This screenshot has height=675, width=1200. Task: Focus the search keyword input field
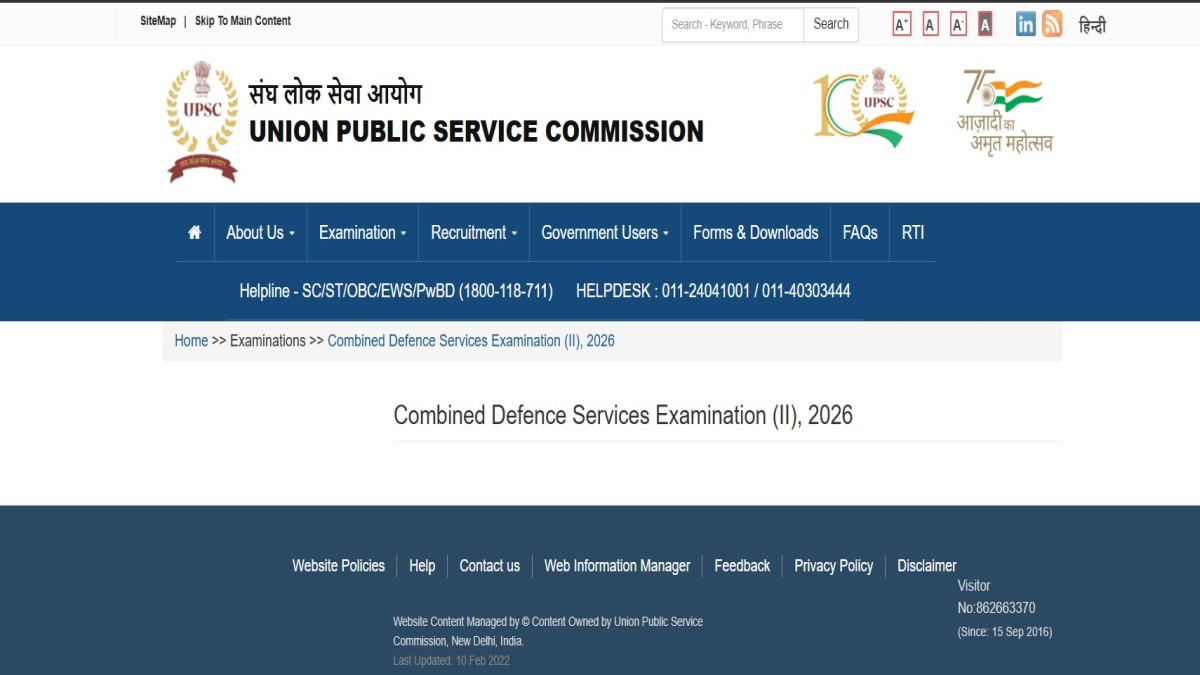733,24
